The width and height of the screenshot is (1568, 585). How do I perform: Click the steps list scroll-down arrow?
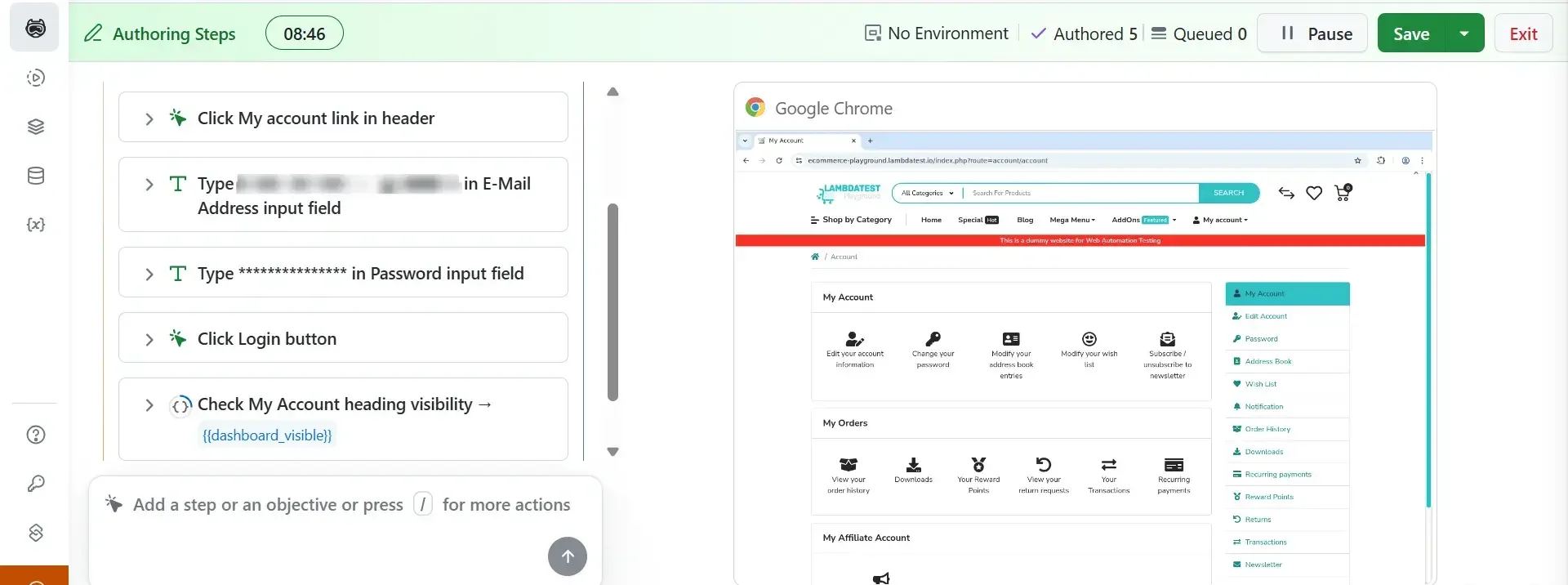coord(612,451)
